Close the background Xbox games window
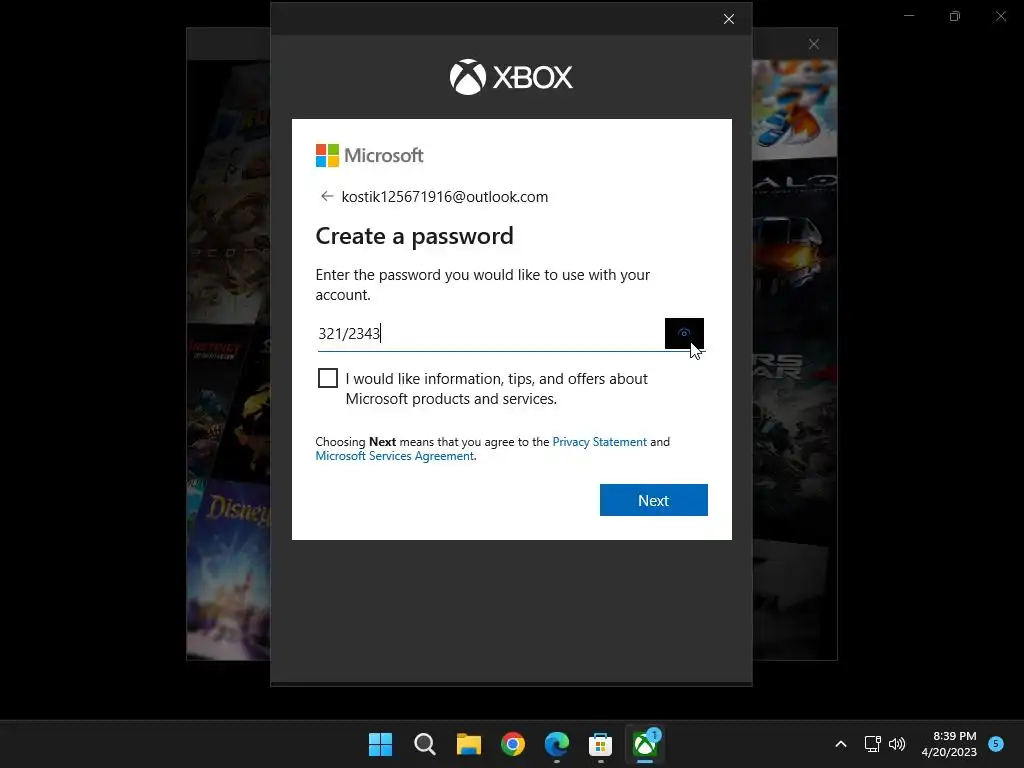The height and width of the screenshot is (768, 1024). pyautogui.click(x=814, y=44)
